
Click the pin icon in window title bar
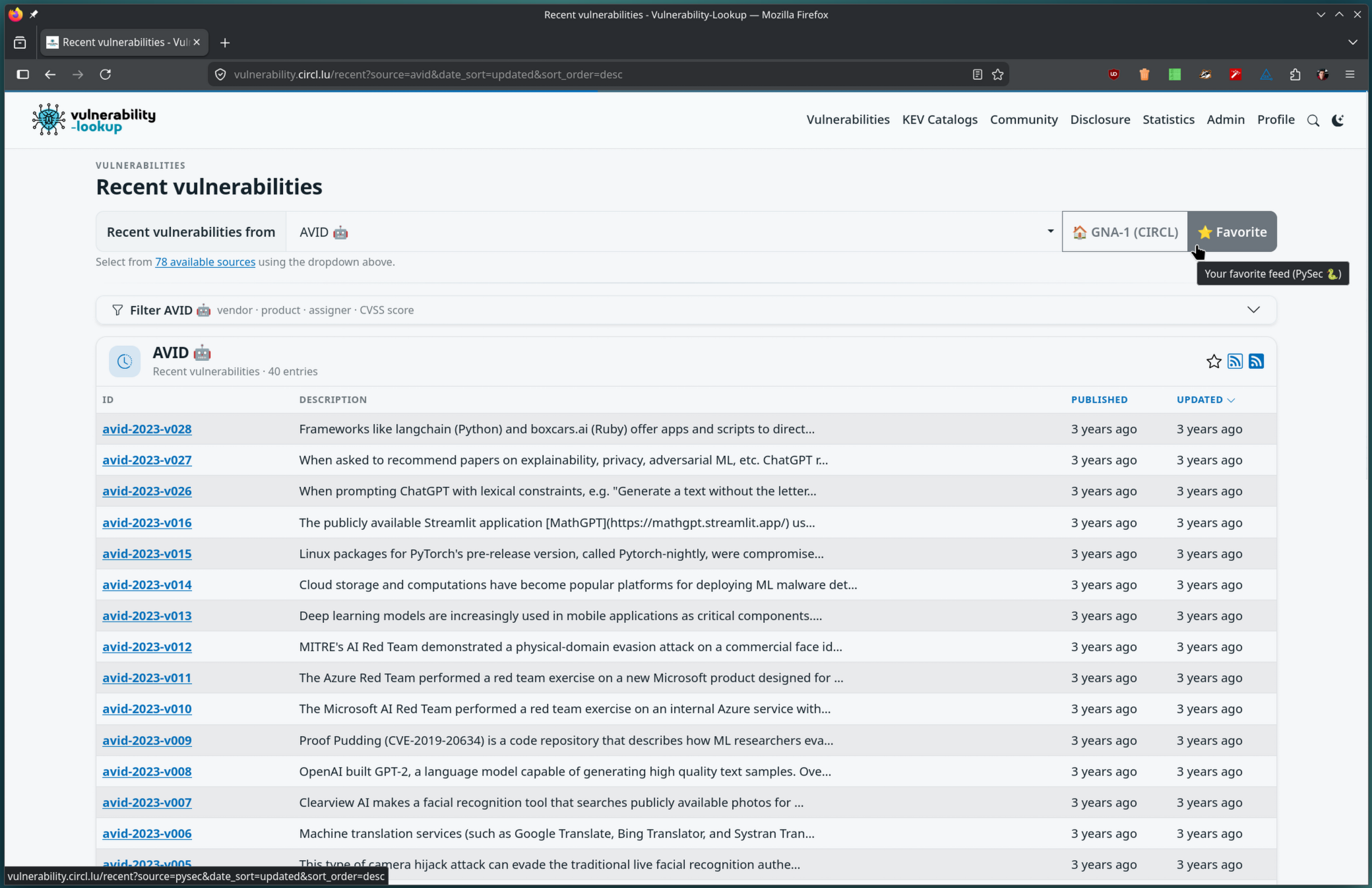point(34,14)
